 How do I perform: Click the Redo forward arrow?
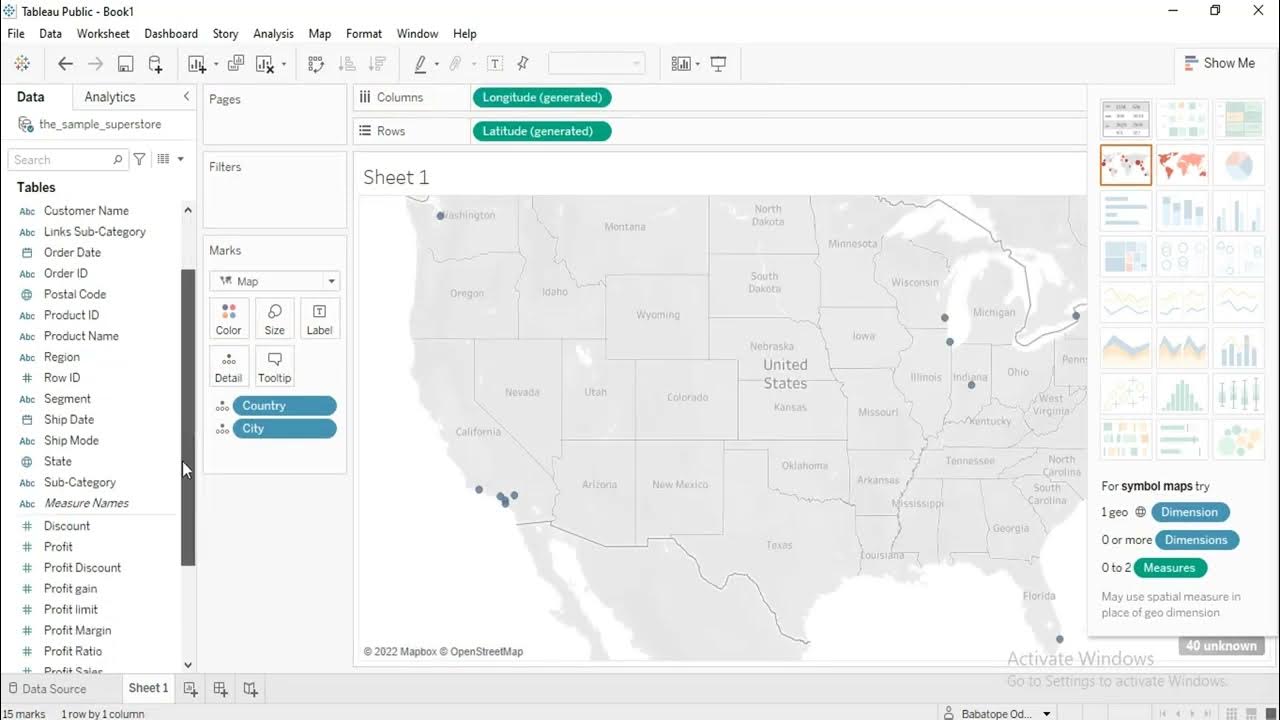95,64
